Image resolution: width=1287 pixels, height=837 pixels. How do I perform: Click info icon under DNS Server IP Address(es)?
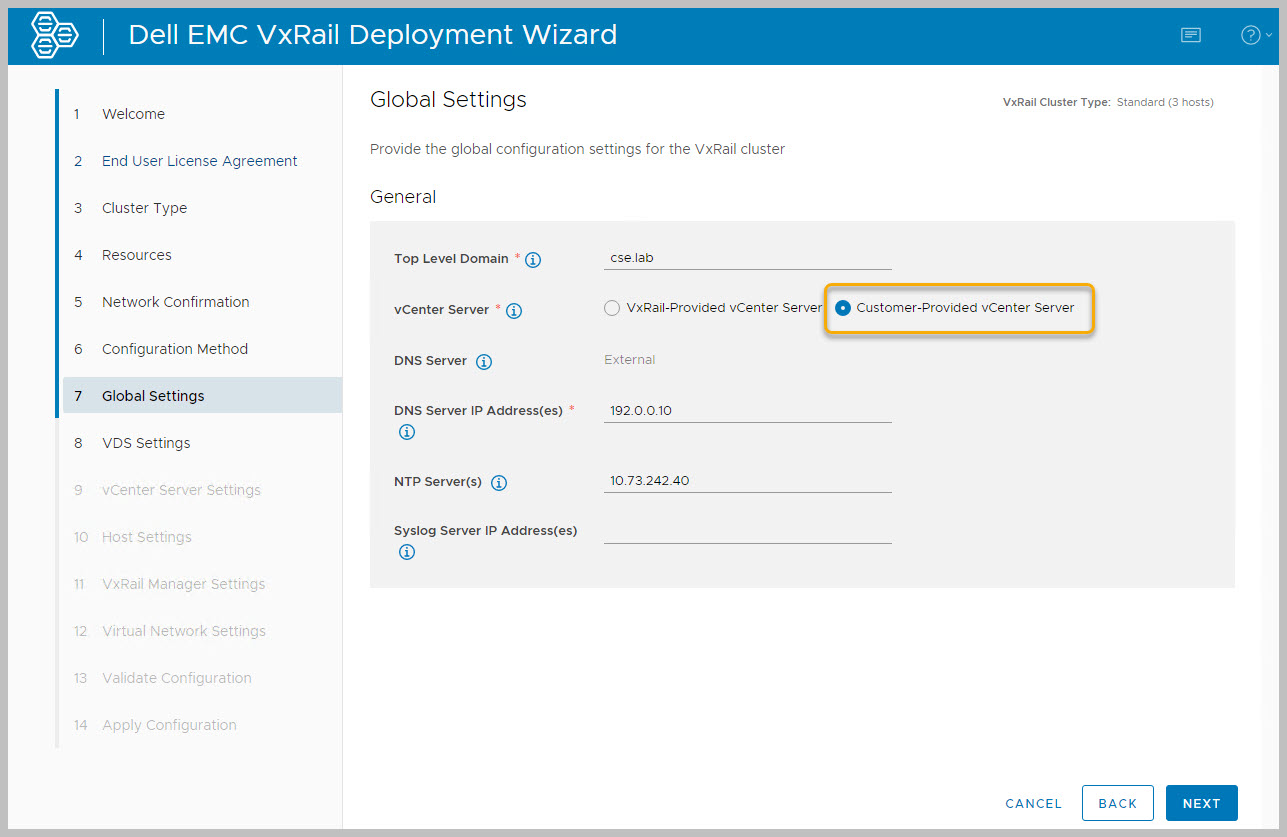[x=406, y=432]
